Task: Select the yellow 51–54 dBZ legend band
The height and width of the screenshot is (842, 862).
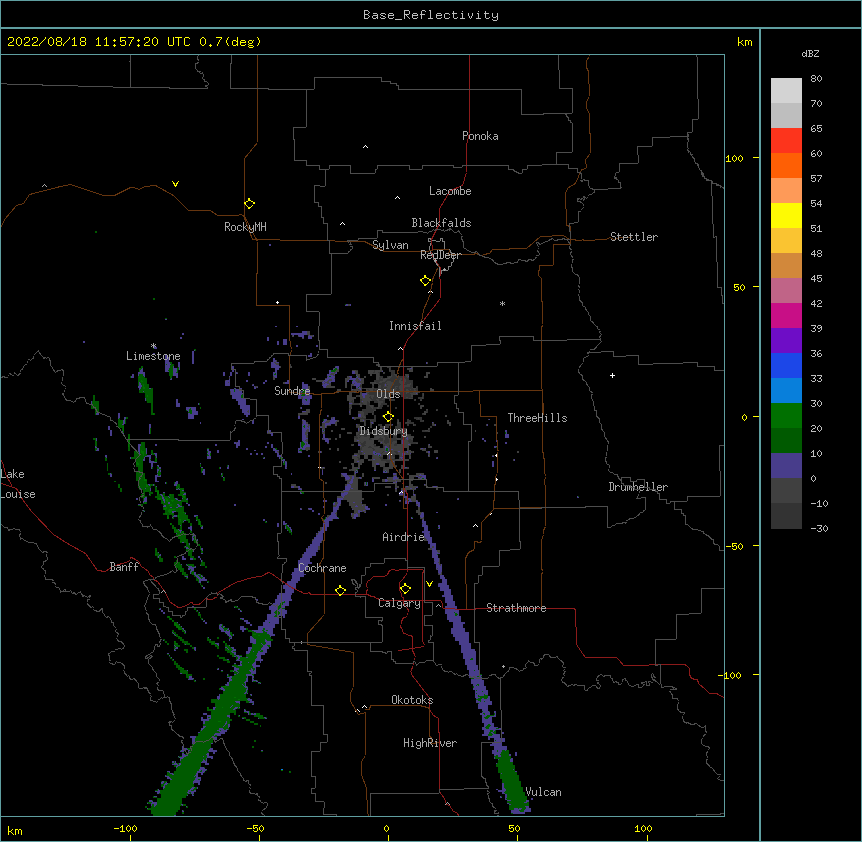Action: tap(786, 215)
